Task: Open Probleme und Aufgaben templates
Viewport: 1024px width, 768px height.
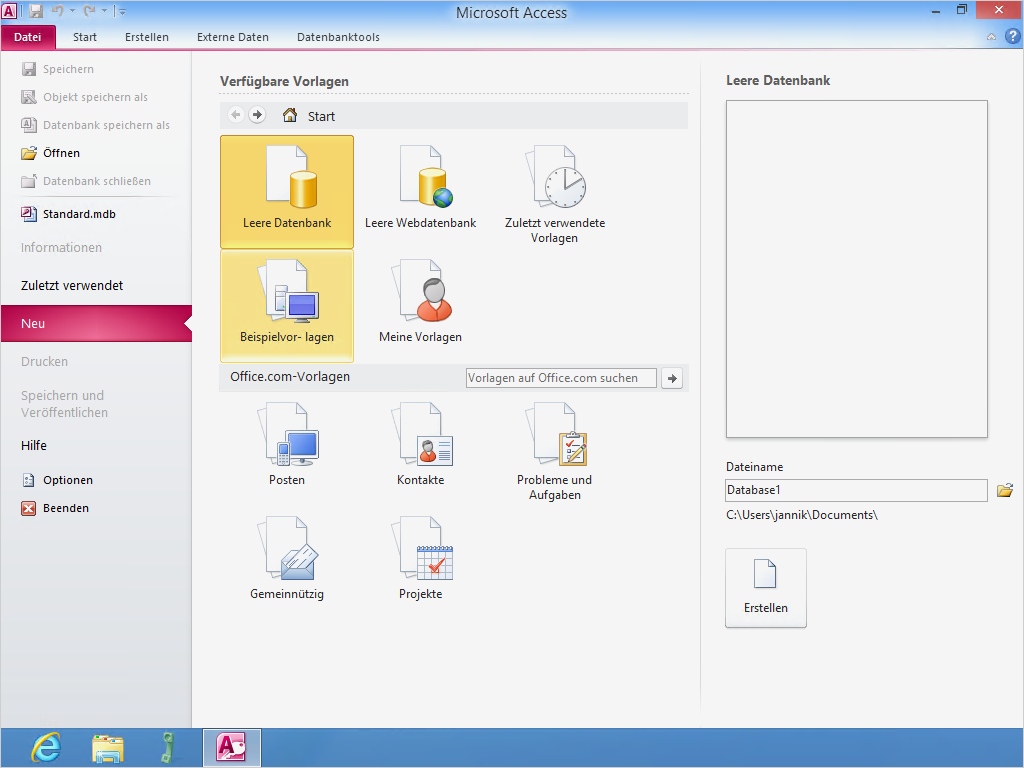Action: (554, 451)
